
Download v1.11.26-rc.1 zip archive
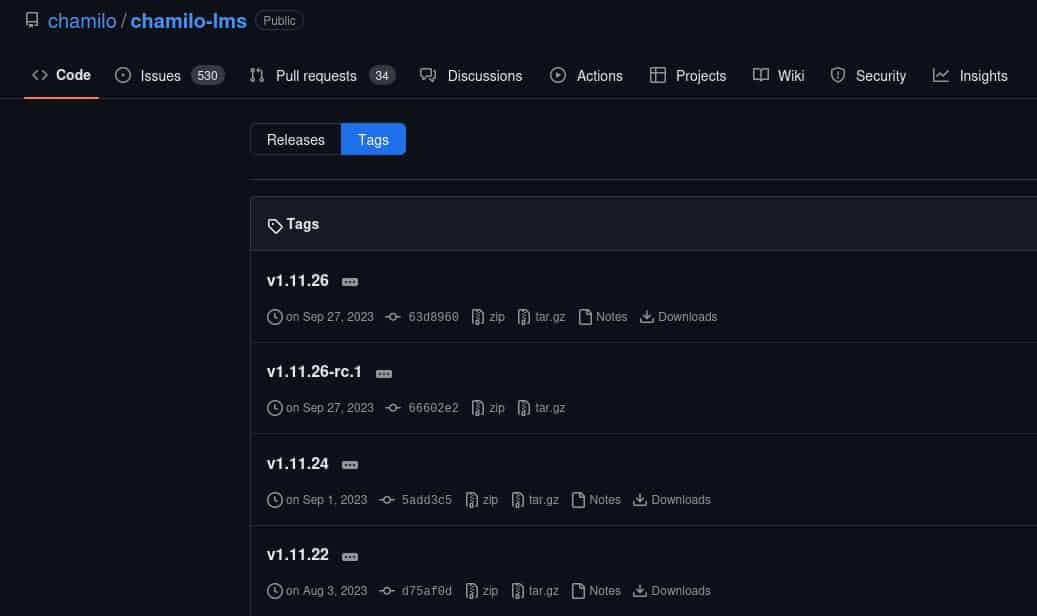pyautogui.click(x=488, y=408)
